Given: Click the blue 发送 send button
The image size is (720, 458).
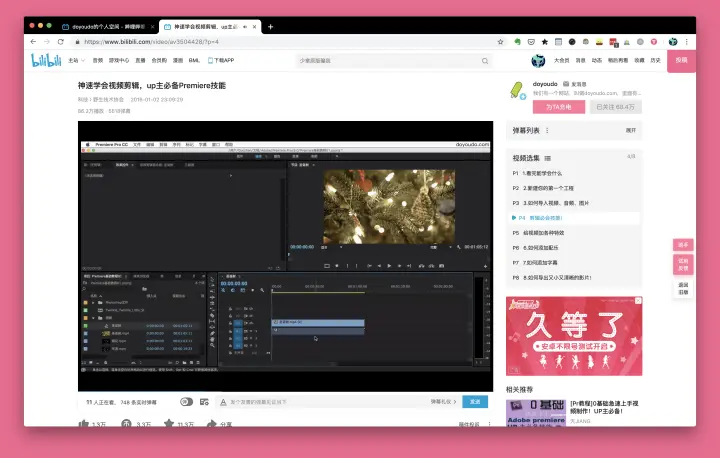Looking at the screenshot, I should pyautogui.click(x=475, y=402).
